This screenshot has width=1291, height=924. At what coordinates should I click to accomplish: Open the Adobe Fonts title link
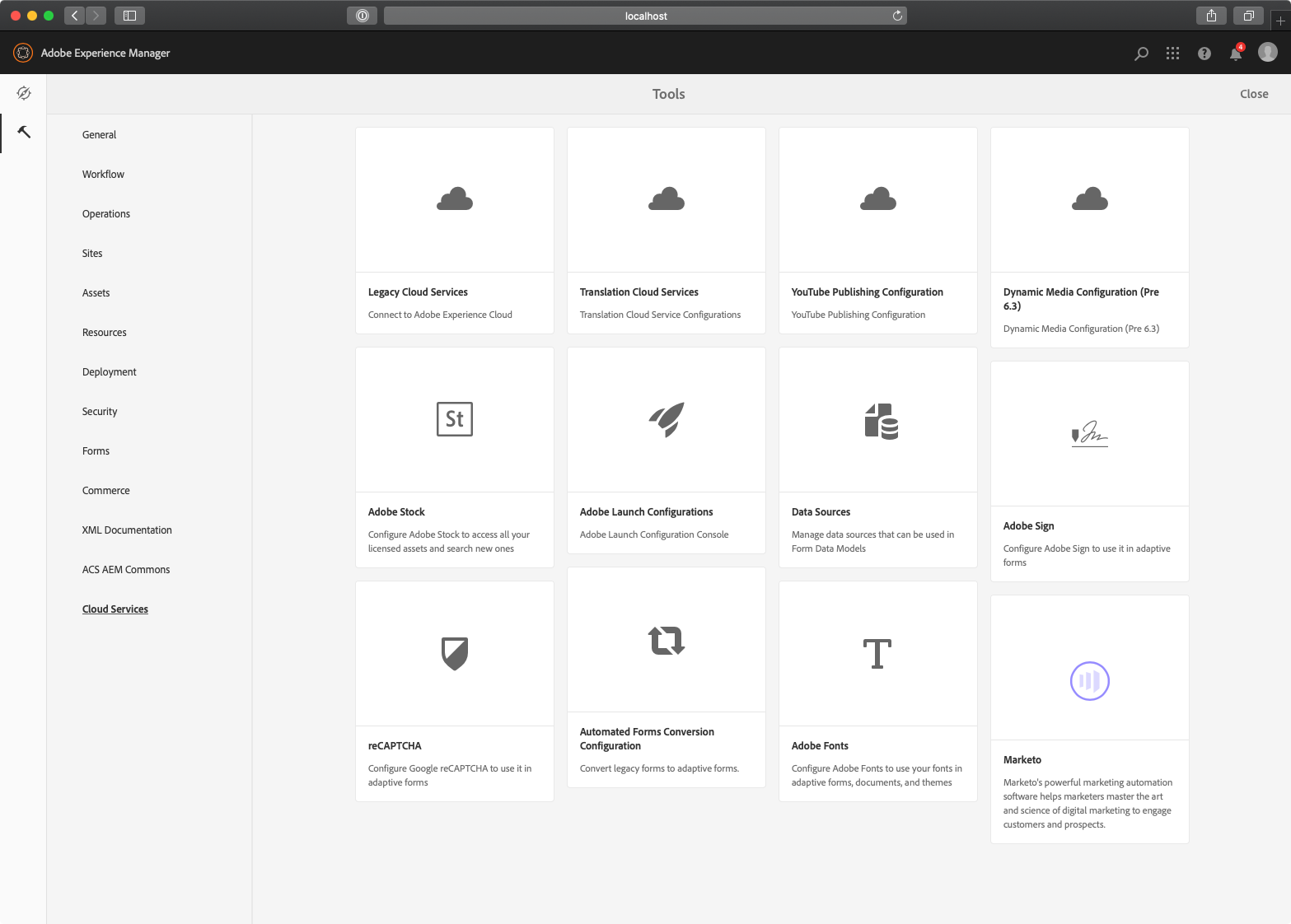click(x=820, y=746)
